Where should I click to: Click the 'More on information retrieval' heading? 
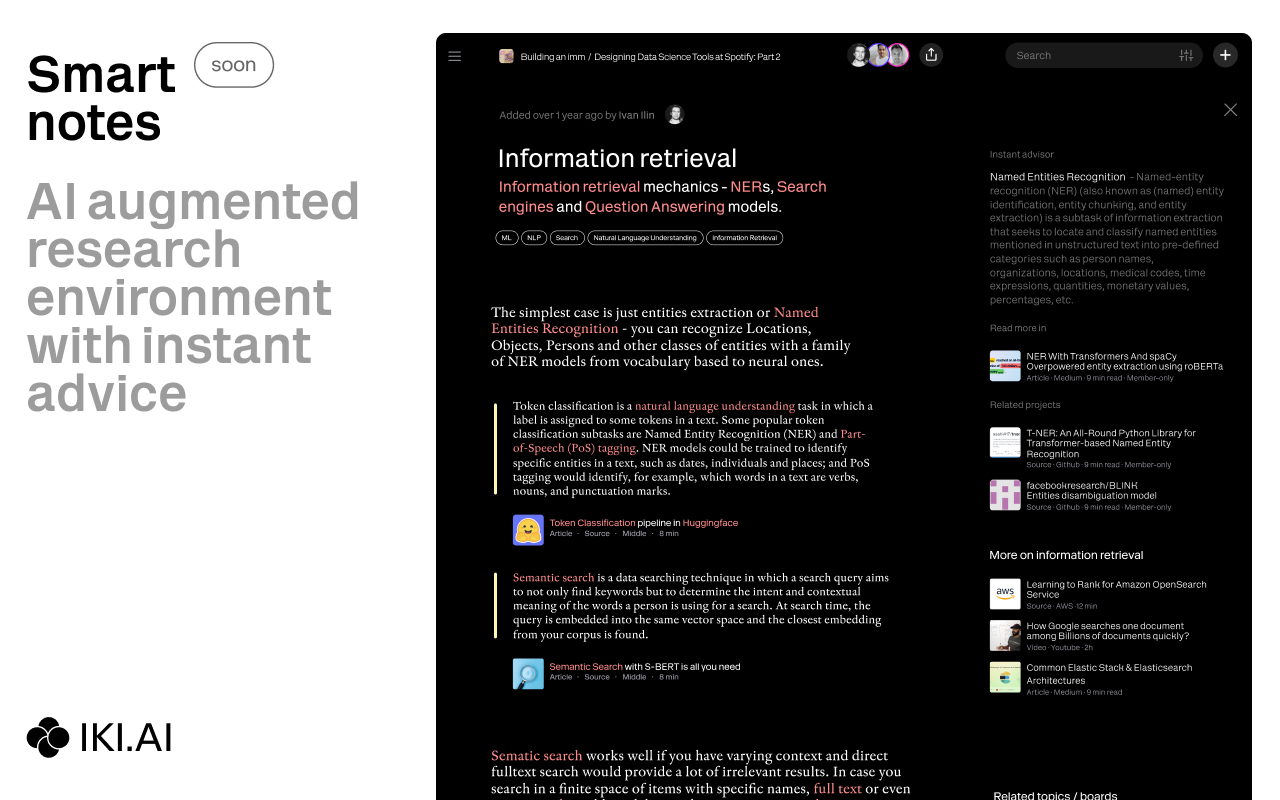1066,555
